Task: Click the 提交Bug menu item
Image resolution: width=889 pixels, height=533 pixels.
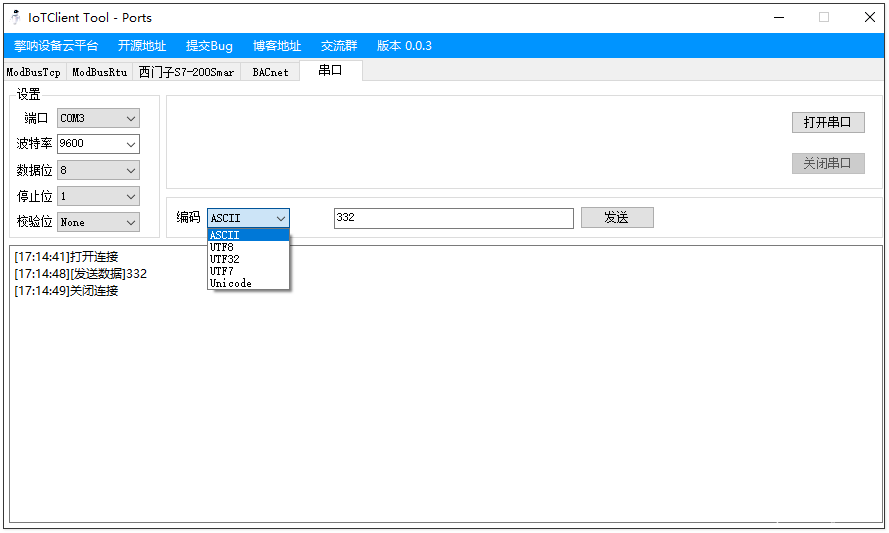Action: 209,46
